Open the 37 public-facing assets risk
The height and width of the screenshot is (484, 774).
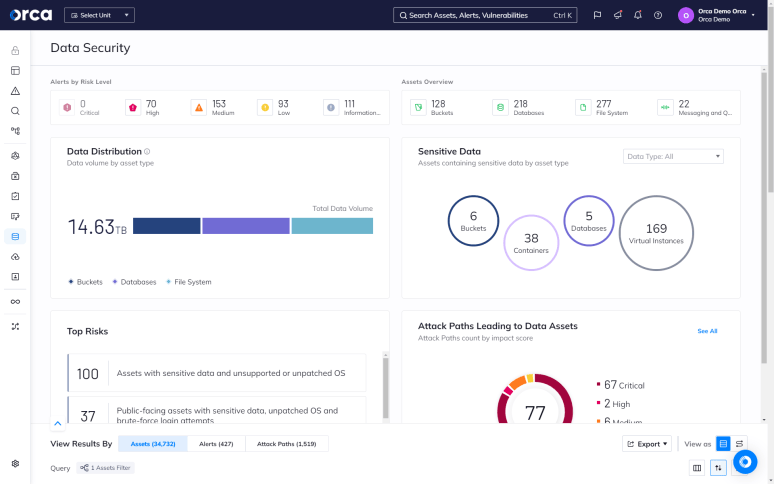coord(217,410)
